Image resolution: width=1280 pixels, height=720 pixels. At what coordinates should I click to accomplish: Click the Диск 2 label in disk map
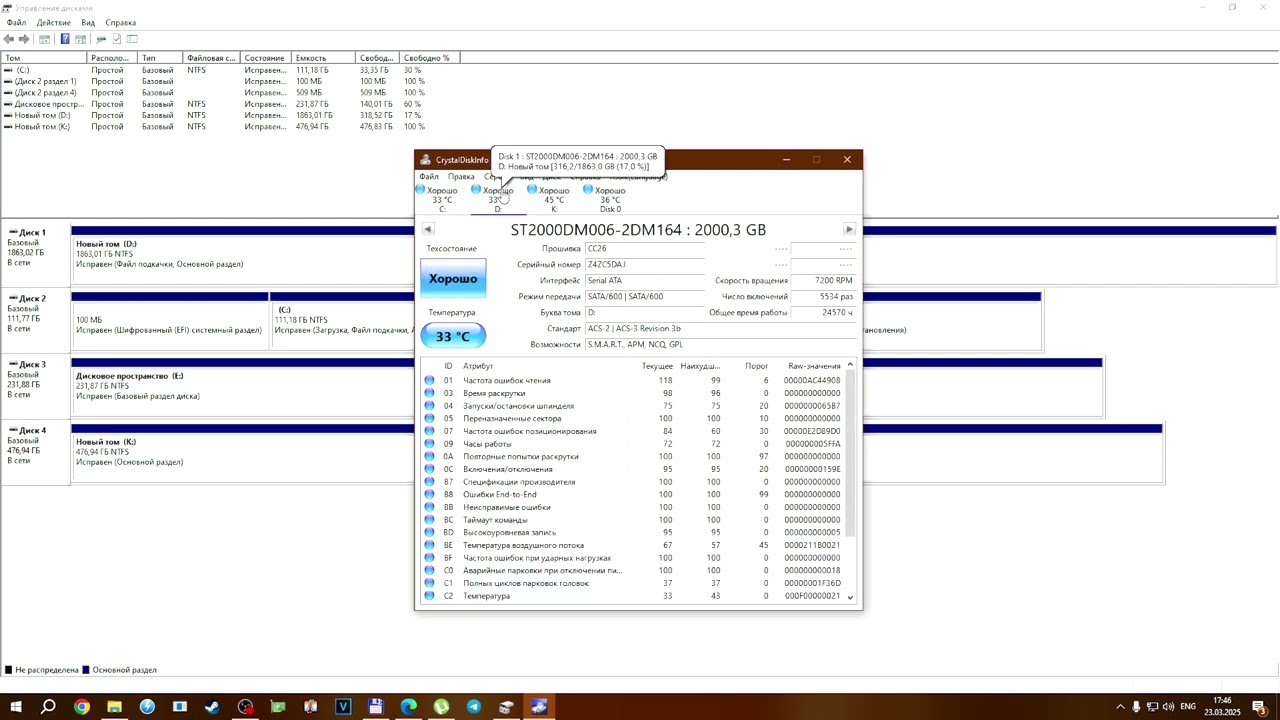pyautogui.click(x=32, y=298)
